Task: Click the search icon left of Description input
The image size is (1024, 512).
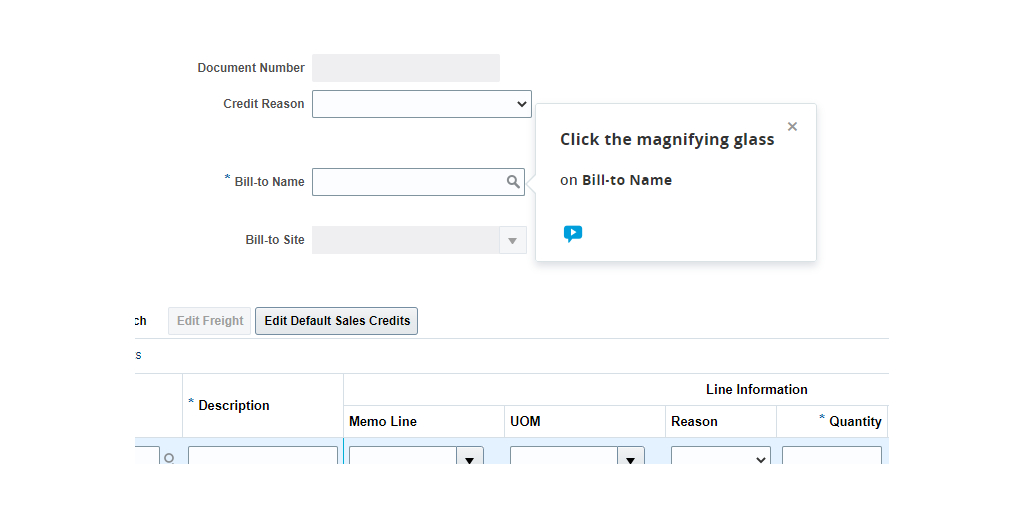Action: [169, 458]
